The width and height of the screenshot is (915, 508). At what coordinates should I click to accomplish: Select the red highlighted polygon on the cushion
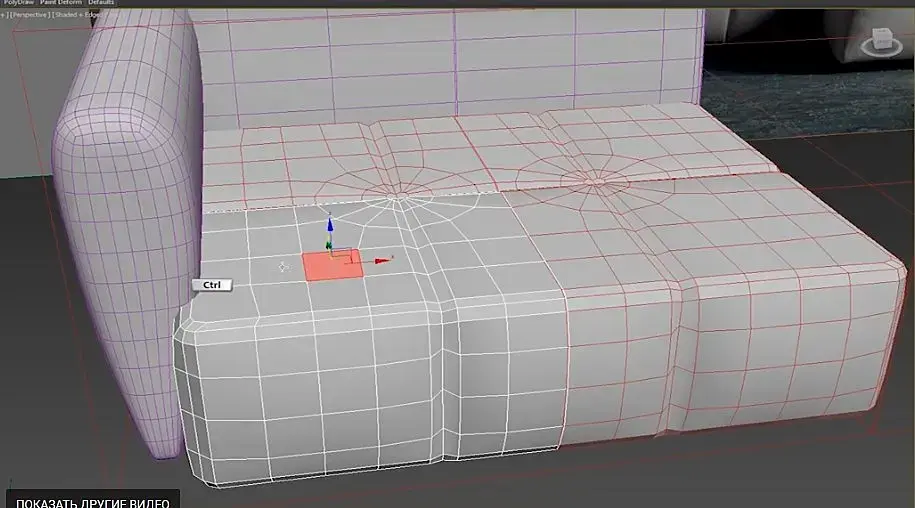tap(333, 266)
